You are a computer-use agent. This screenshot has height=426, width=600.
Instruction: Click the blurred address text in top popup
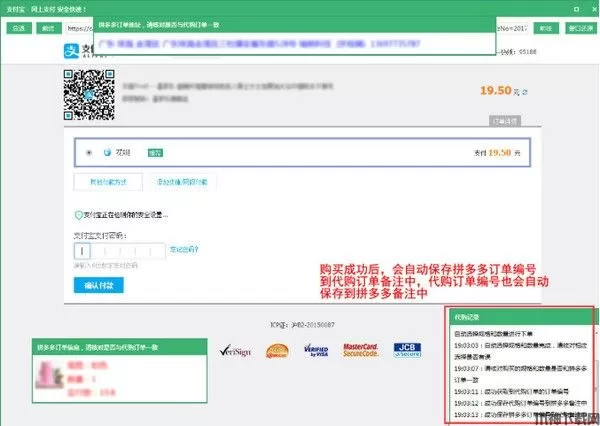click(x=259, y=44)
